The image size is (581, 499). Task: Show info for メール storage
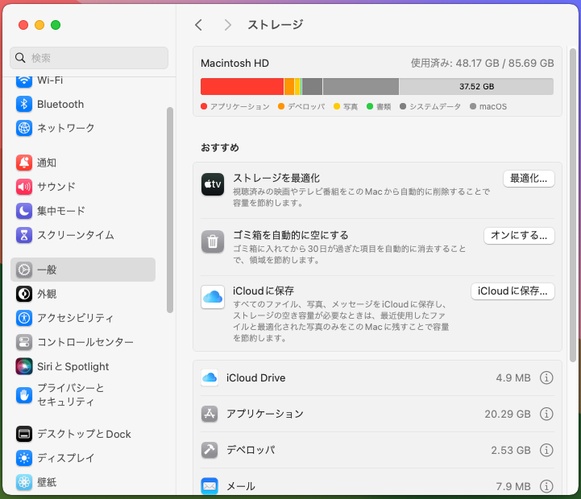[x=546, y=486]
